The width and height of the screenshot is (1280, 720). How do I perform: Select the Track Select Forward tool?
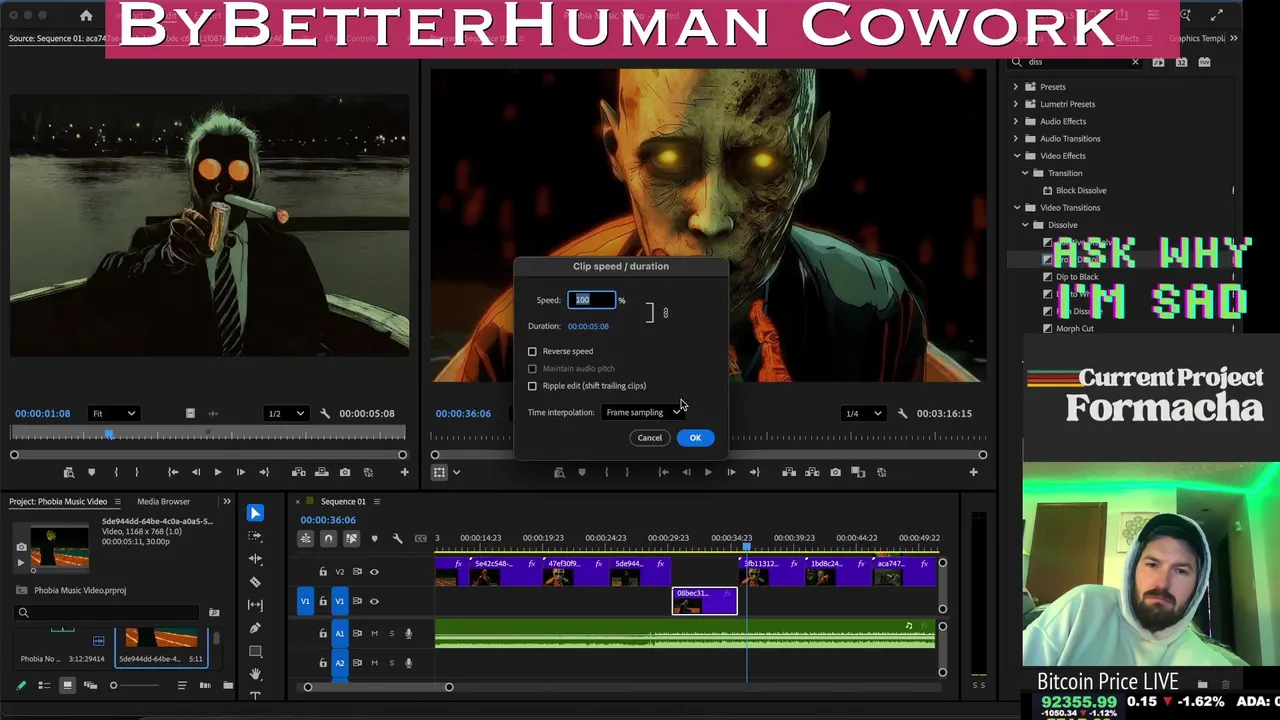pos(255,536)
